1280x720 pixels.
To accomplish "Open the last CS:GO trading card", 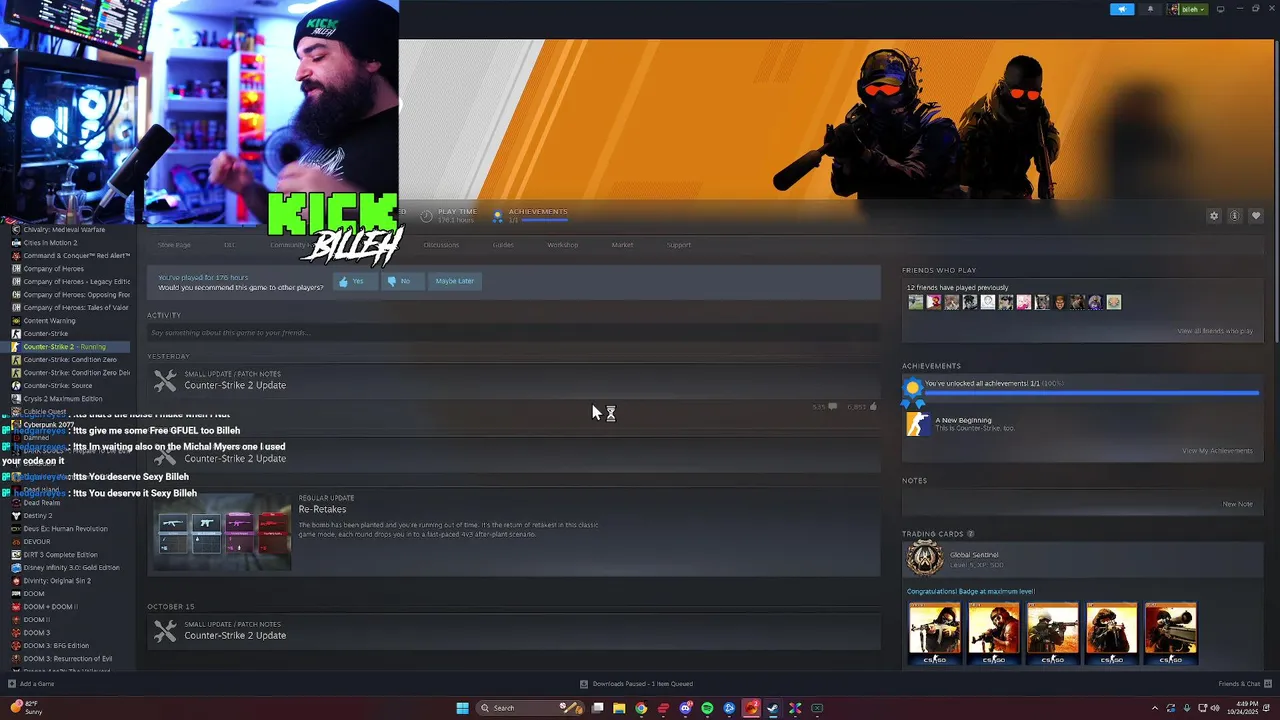I will [1170, 633].
